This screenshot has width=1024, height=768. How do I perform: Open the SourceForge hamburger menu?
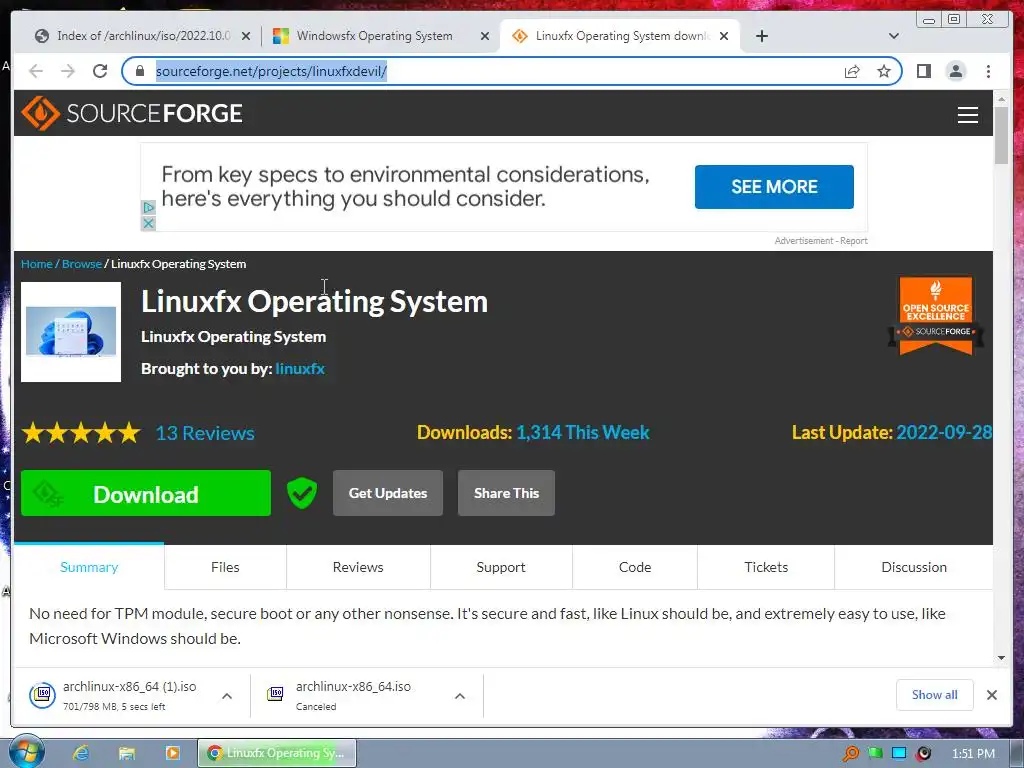(x=967, y=114)
